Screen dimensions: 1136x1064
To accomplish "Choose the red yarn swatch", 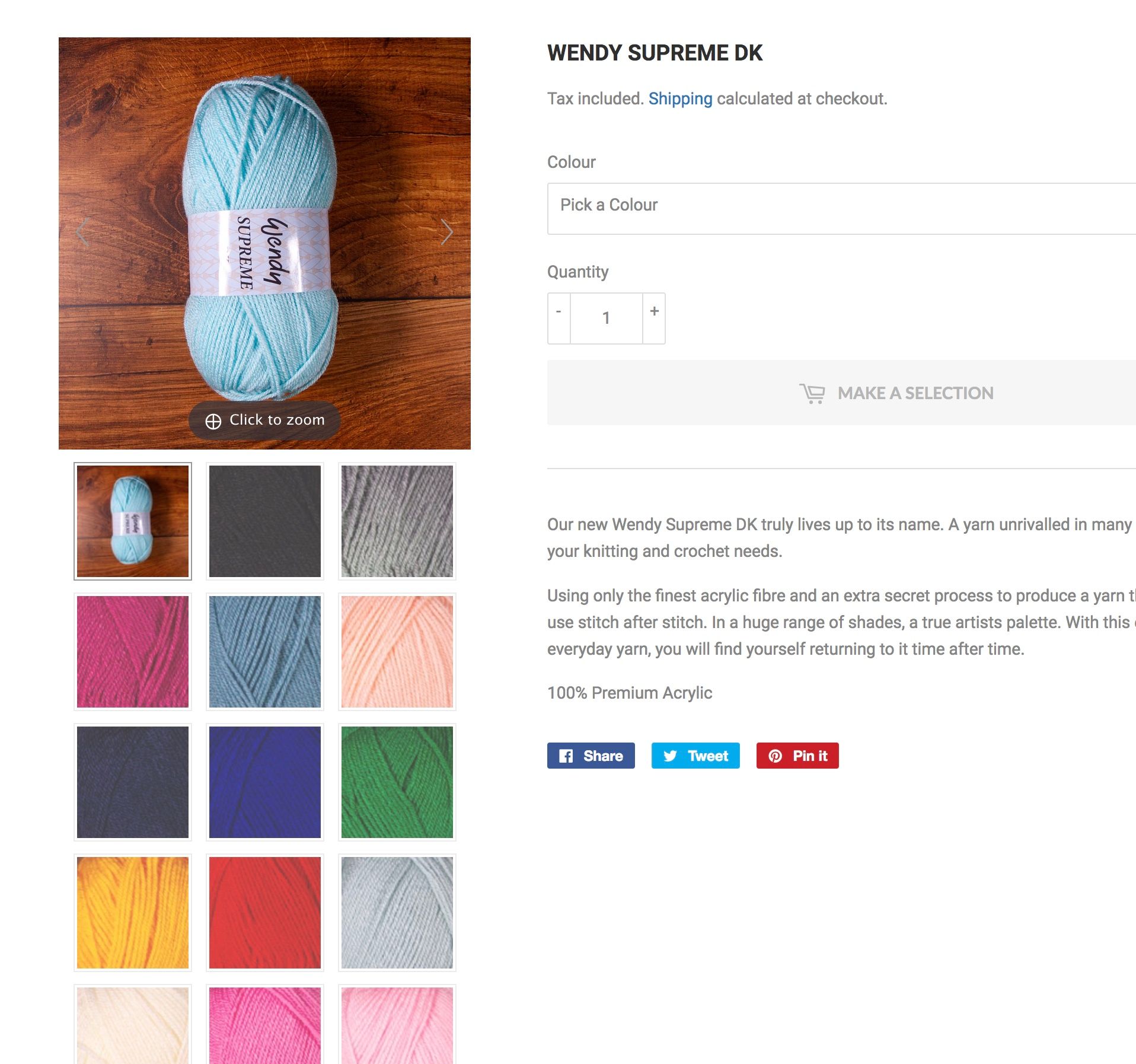I will pyautogui.click(x=265, y=912).
